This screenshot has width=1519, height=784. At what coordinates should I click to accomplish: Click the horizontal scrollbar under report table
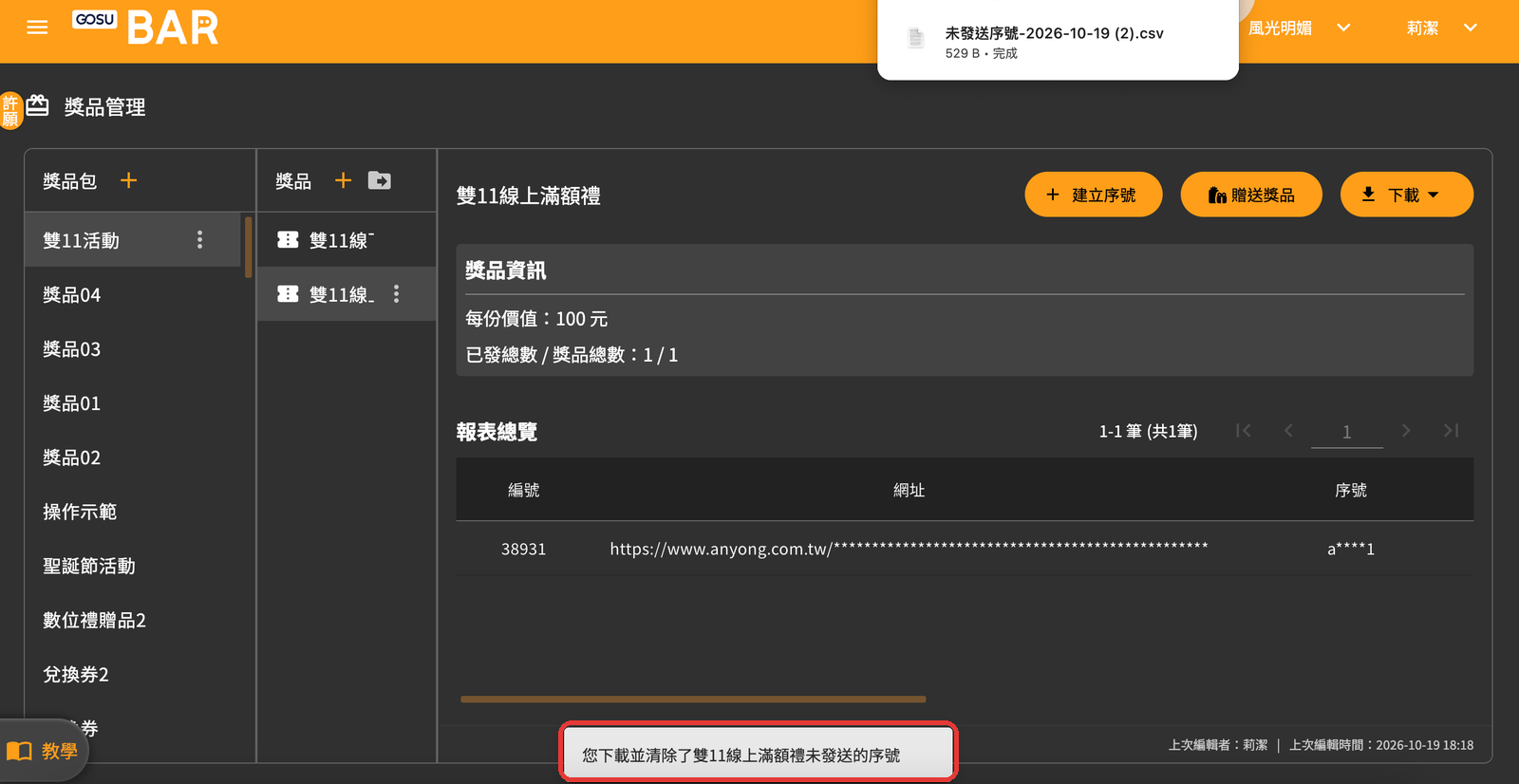tap(693, 700)
